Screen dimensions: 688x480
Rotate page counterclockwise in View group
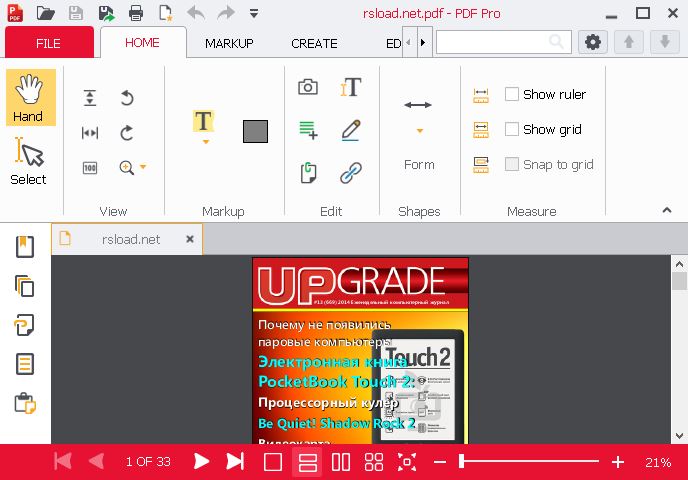click(127, 98)
